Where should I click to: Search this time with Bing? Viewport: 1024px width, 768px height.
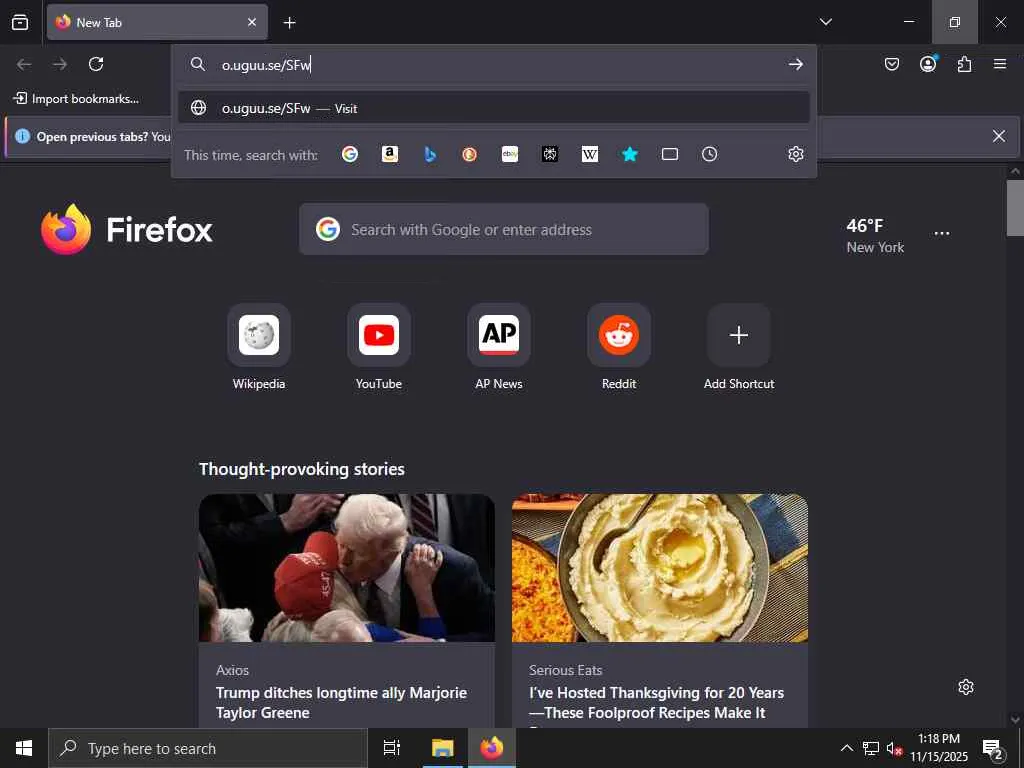pos(430,154)
